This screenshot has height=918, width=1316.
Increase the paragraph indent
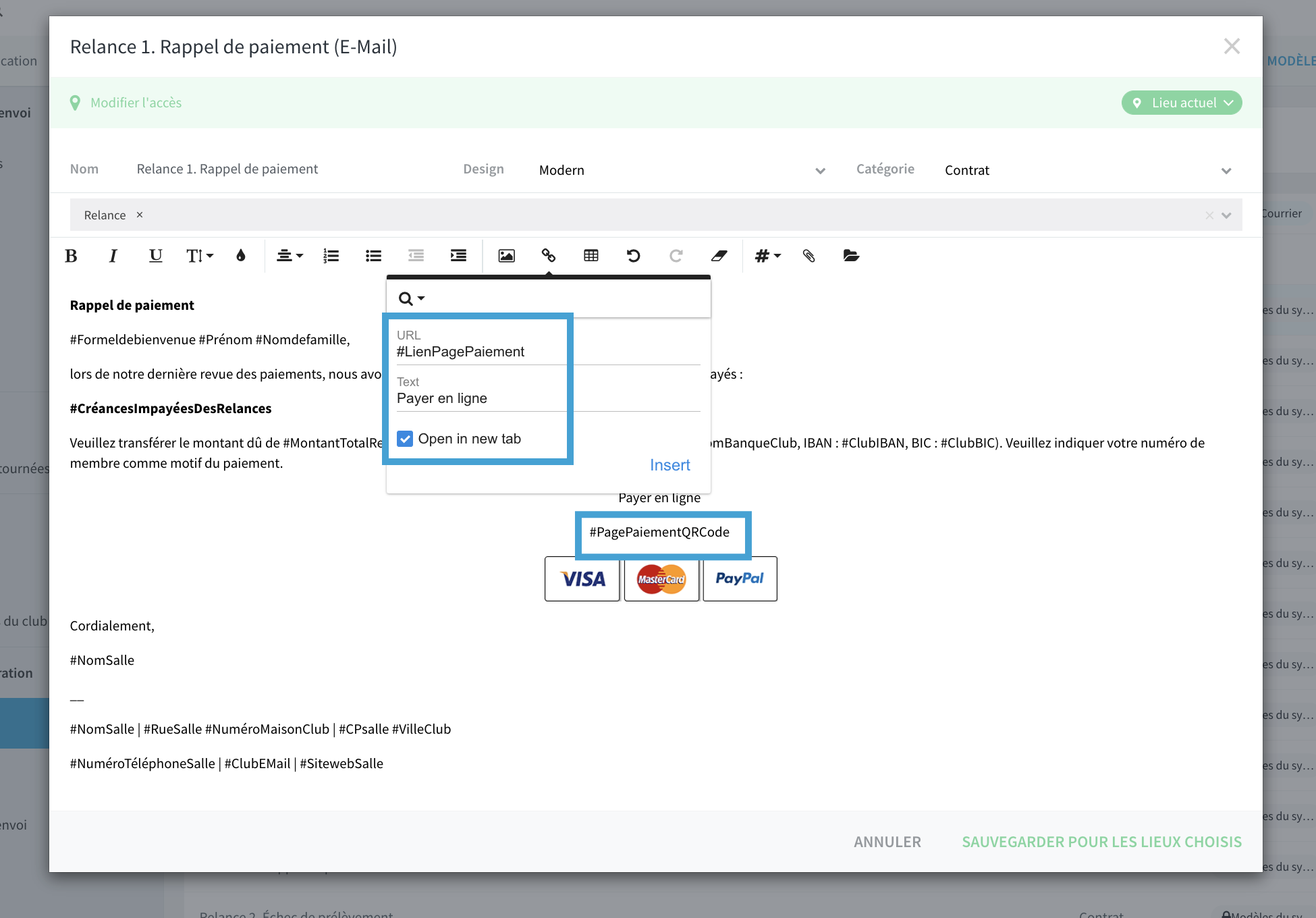pyautogui.click(x=458, y=256)
